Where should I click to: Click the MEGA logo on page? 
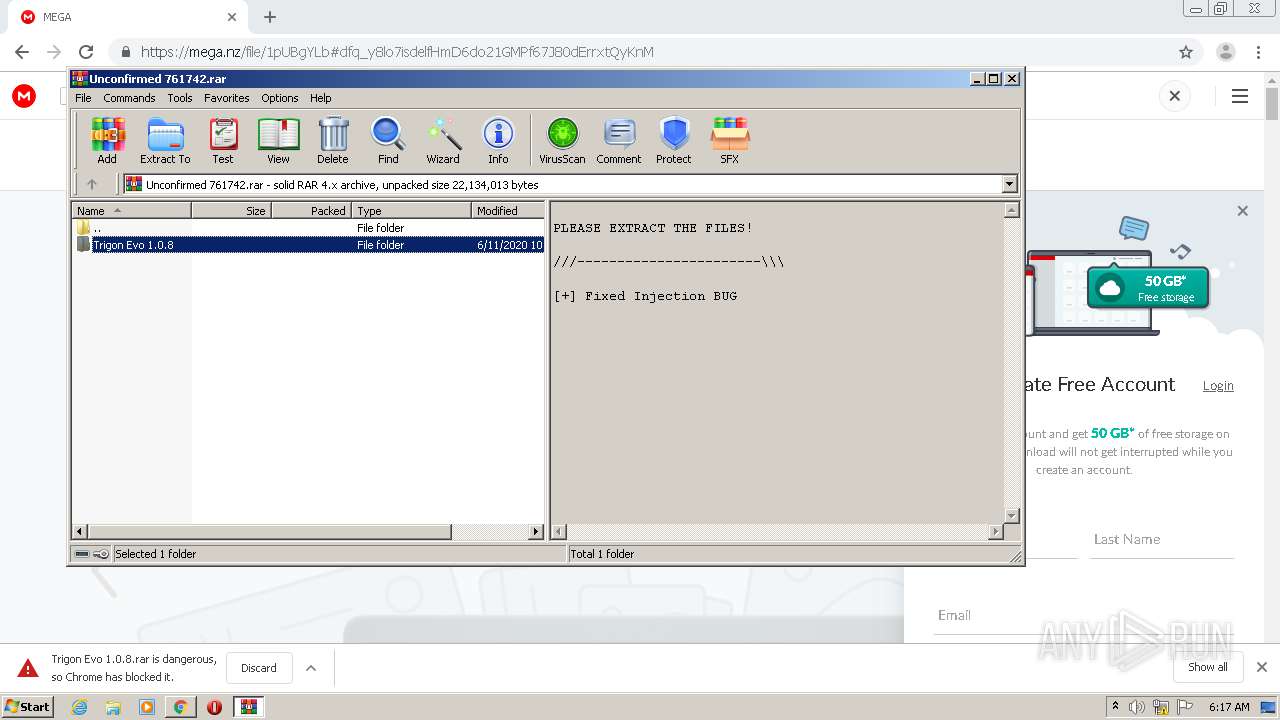(24, 96)
